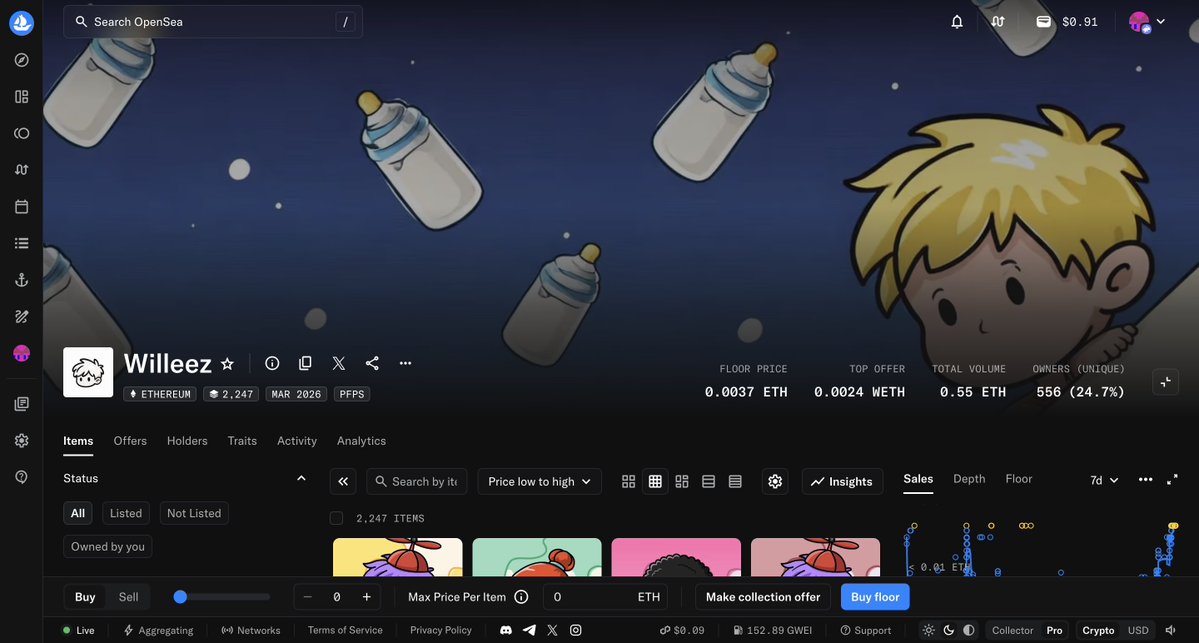
Task: Share the Willeez collection
Action: tap(372, 363)
